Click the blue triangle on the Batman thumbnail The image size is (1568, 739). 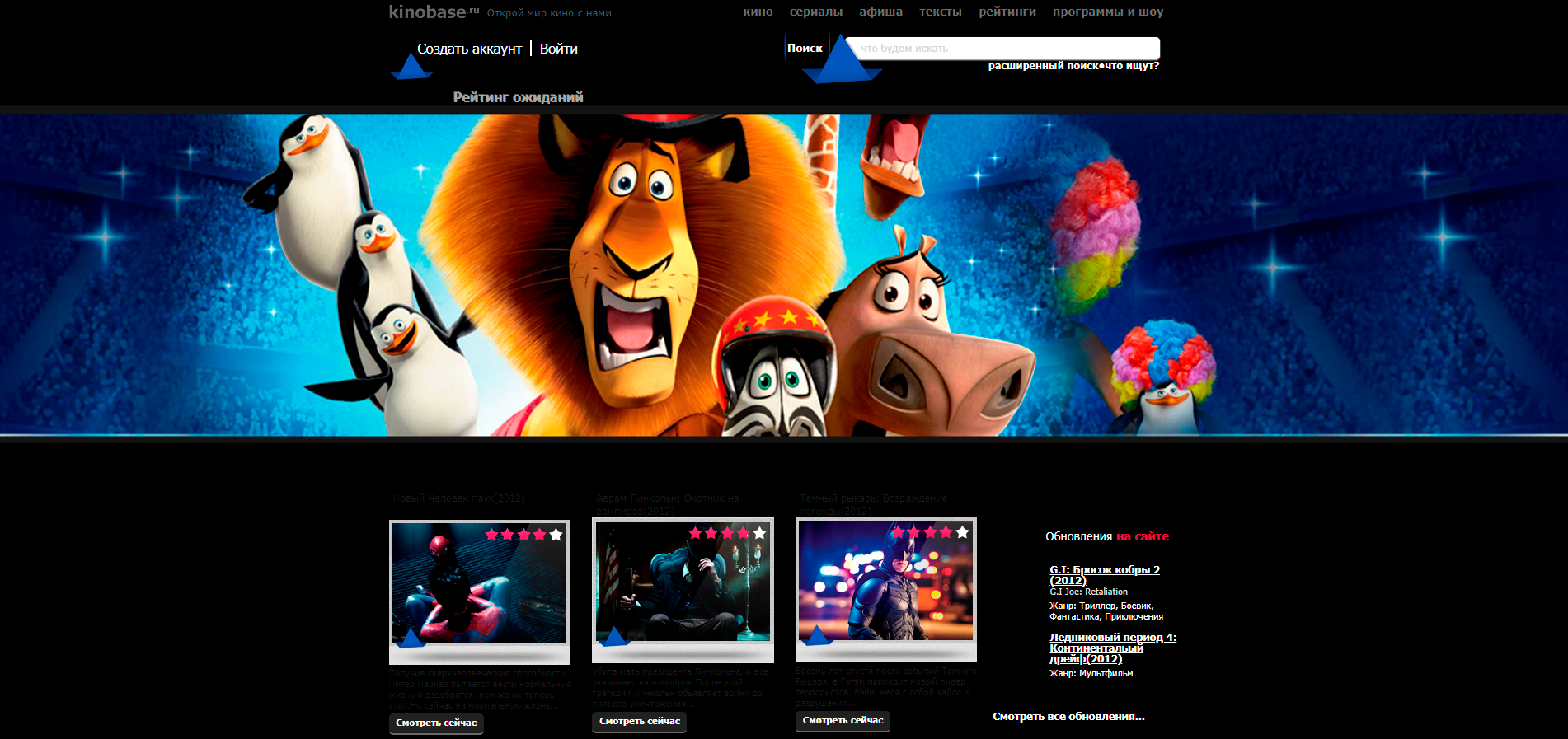point(817,635)
